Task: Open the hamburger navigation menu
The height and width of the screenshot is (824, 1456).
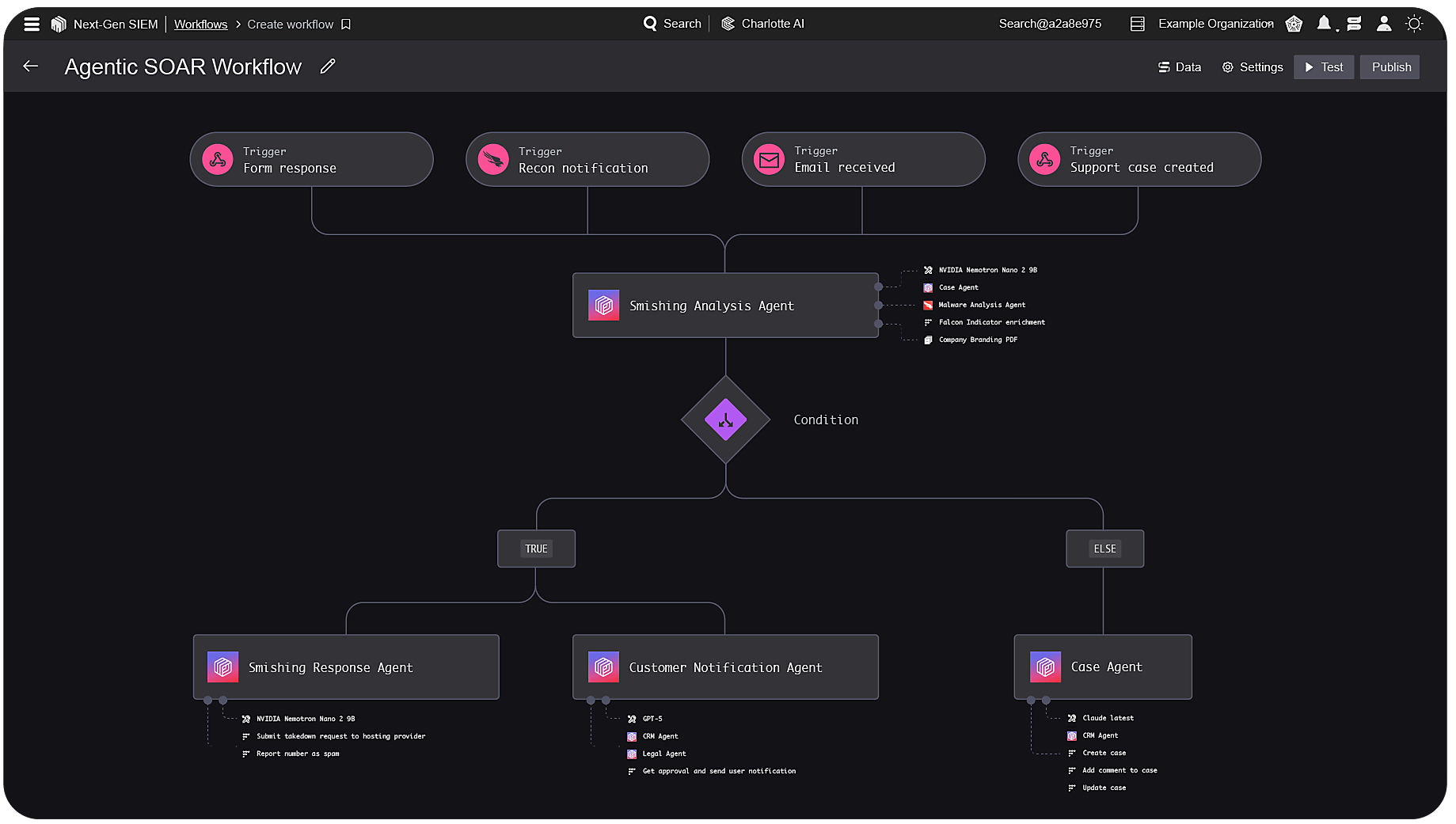Action: (x=32, y=25)
